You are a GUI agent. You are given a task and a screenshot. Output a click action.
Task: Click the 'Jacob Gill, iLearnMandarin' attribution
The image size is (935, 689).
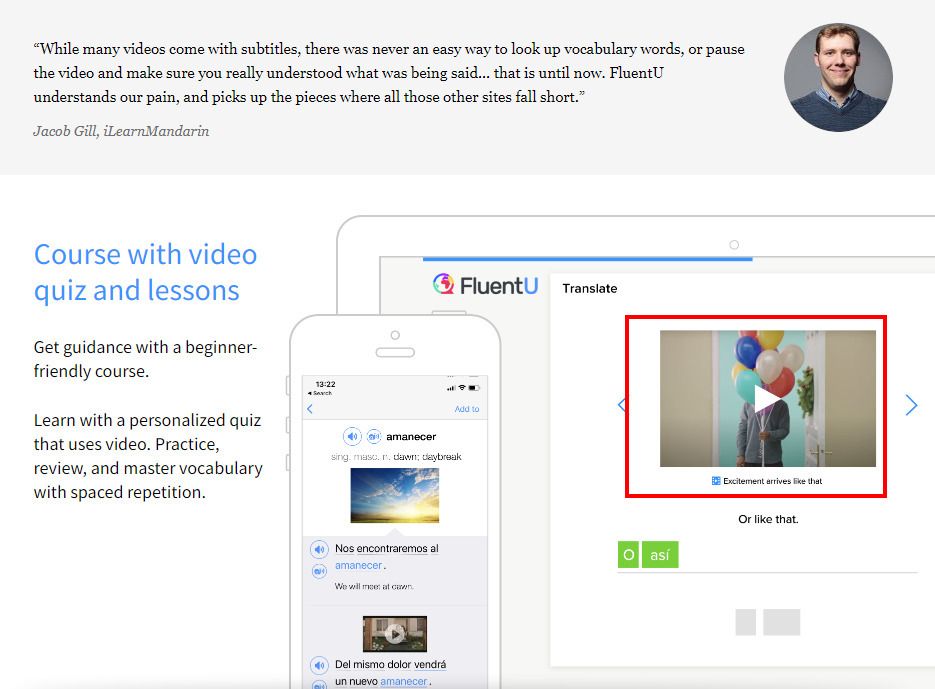pos(121,131)
